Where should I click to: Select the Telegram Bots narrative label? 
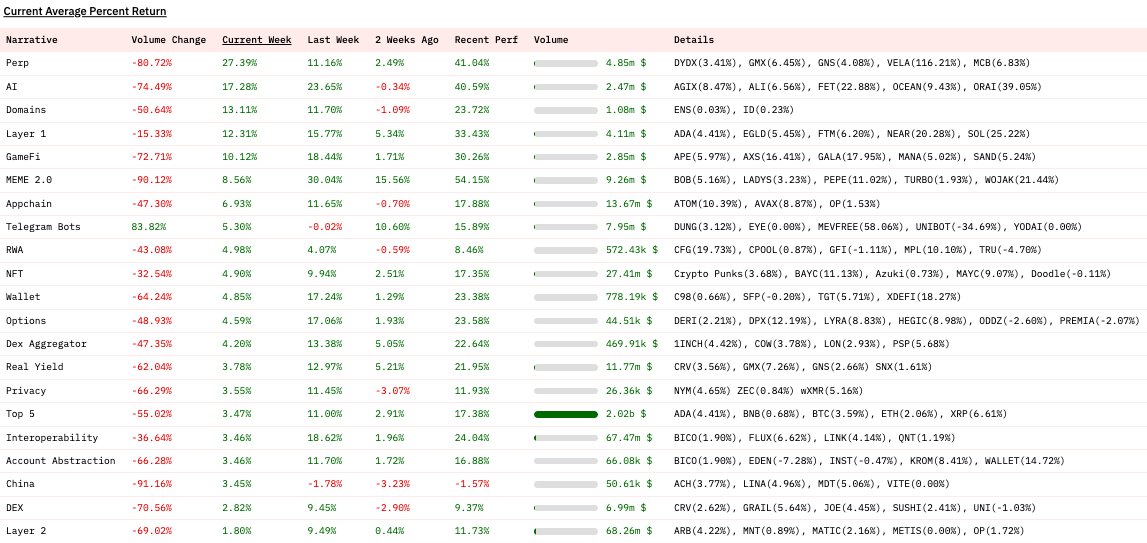tap(43, 227)
